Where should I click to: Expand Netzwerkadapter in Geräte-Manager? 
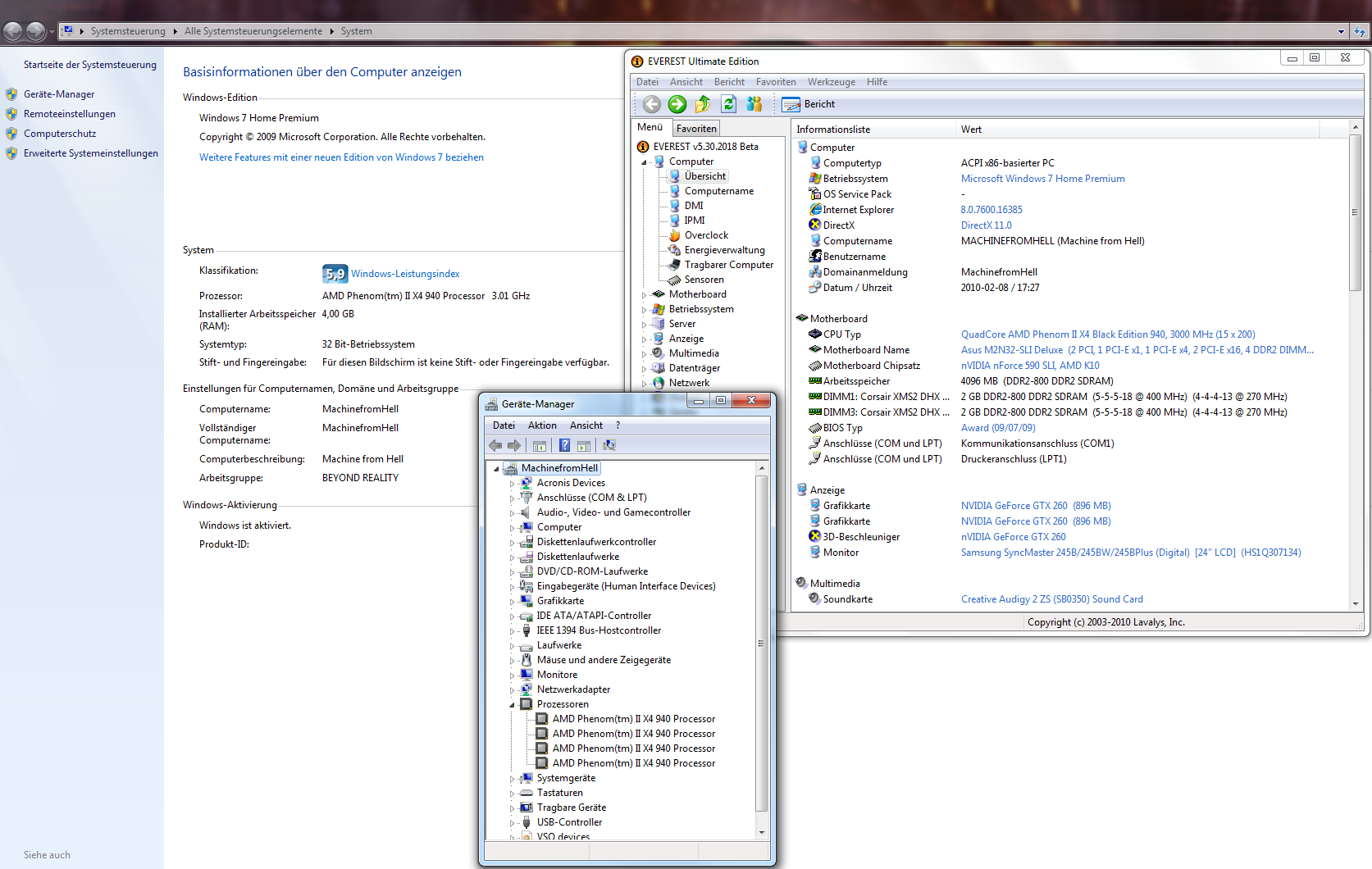point(513,690)
